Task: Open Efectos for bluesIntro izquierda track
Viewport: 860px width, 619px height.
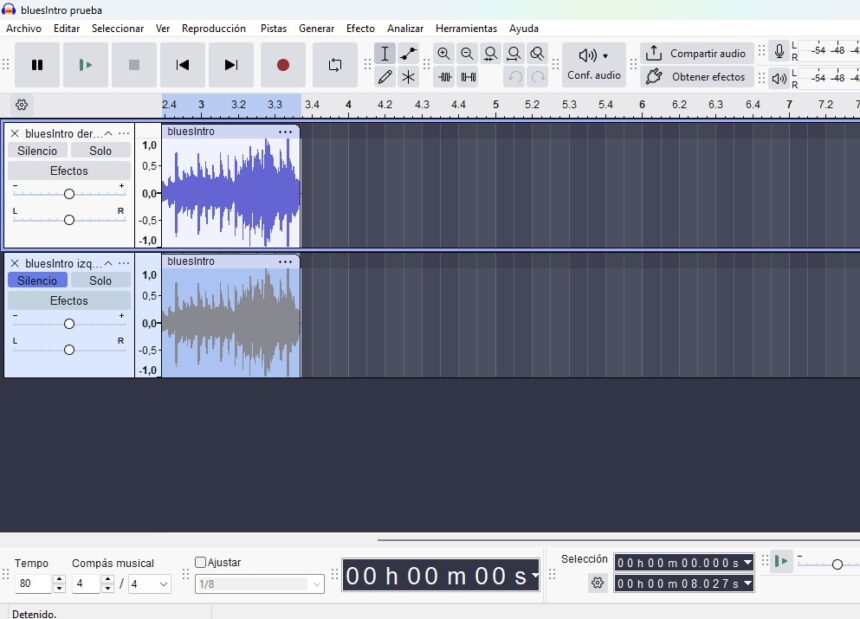Action: [69, 301]
